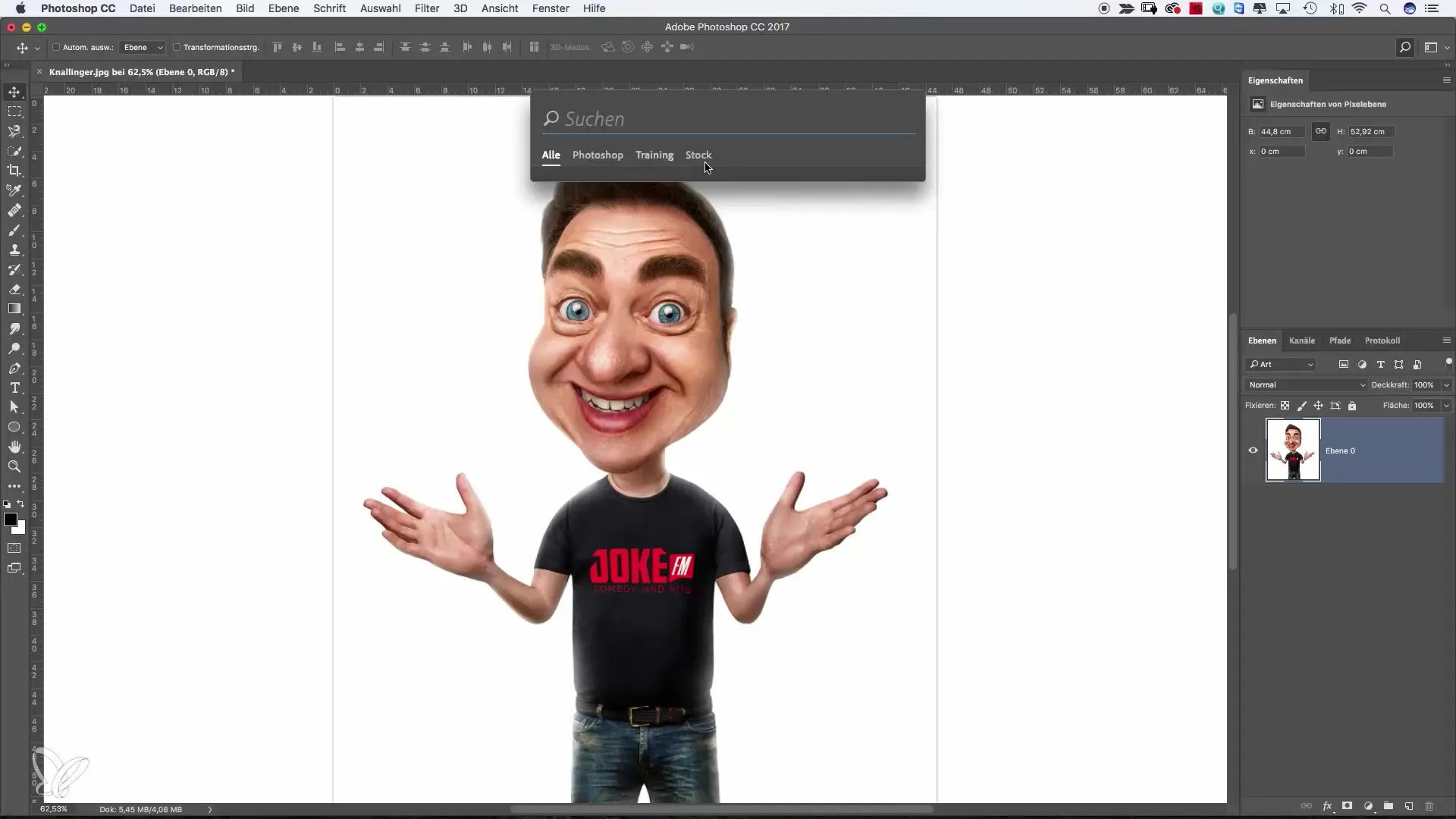Screen dimensions: 1456x819
Task: Filter layers by pixel layers
Action: click(1344, 365)
